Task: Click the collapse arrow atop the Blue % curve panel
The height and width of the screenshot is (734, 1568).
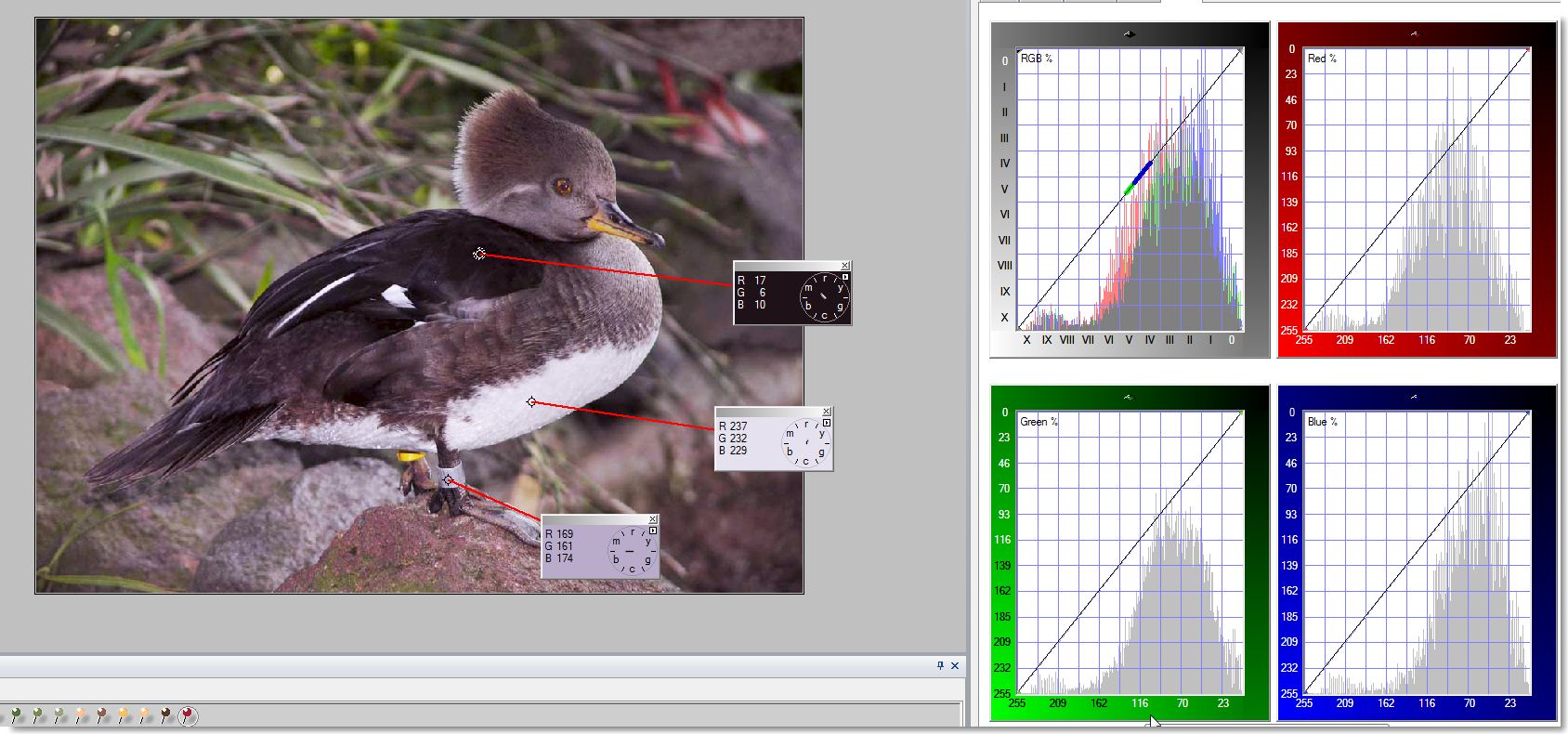Action: (1415, 397)
